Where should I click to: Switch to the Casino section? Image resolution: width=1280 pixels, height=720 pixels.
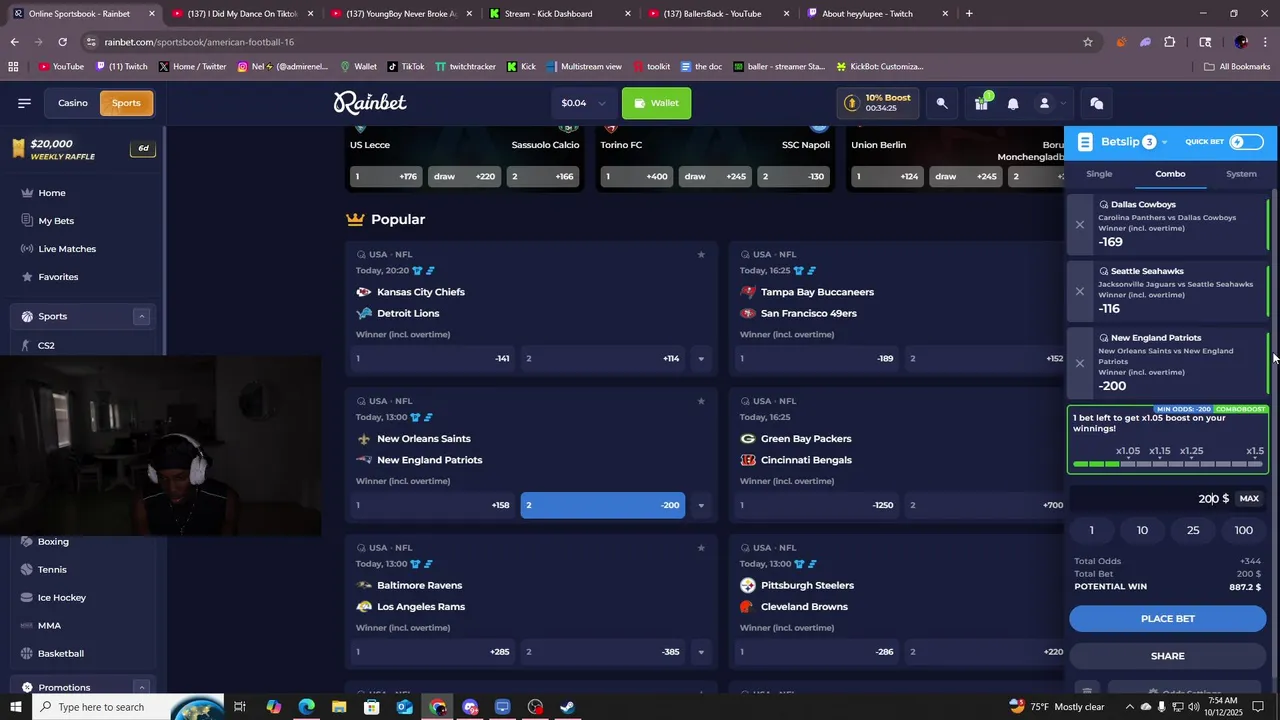coord(72,103)
